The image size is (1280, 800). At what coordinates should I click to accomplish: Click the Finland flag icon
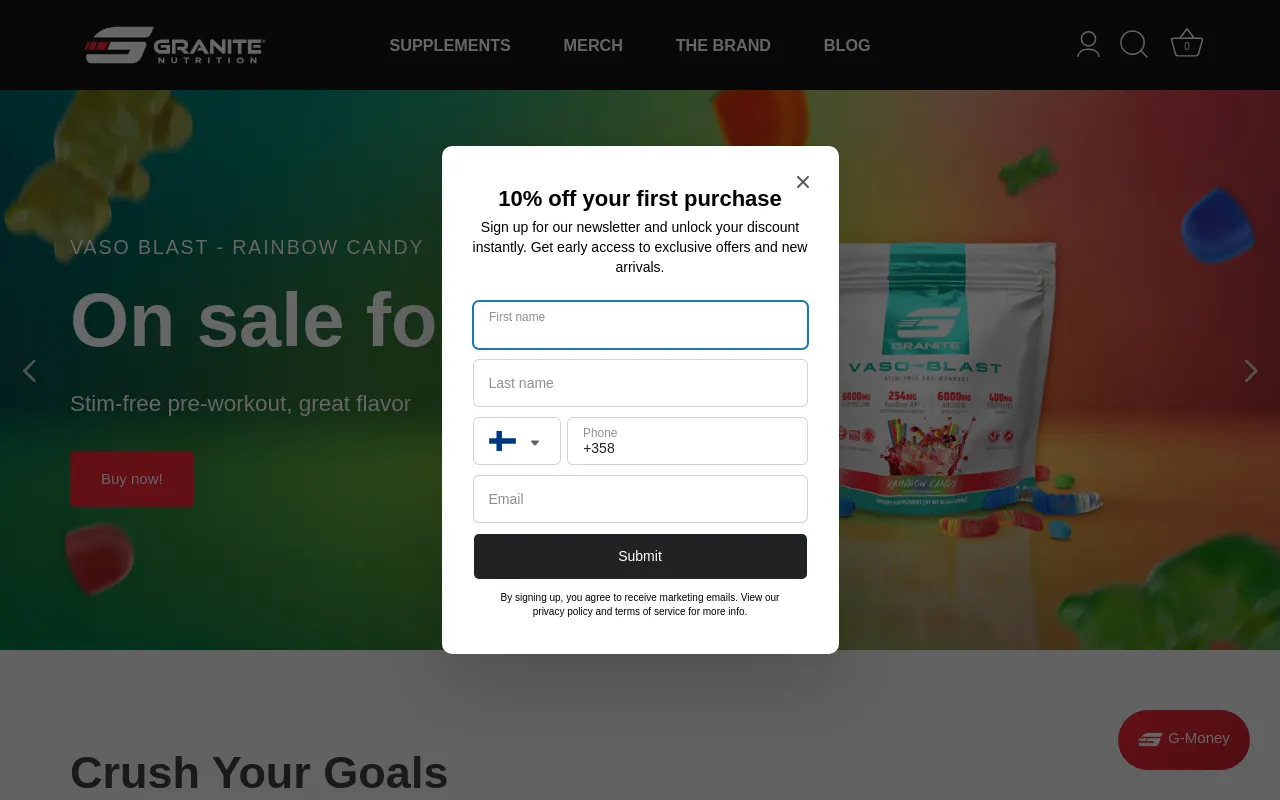coord(502,441)
